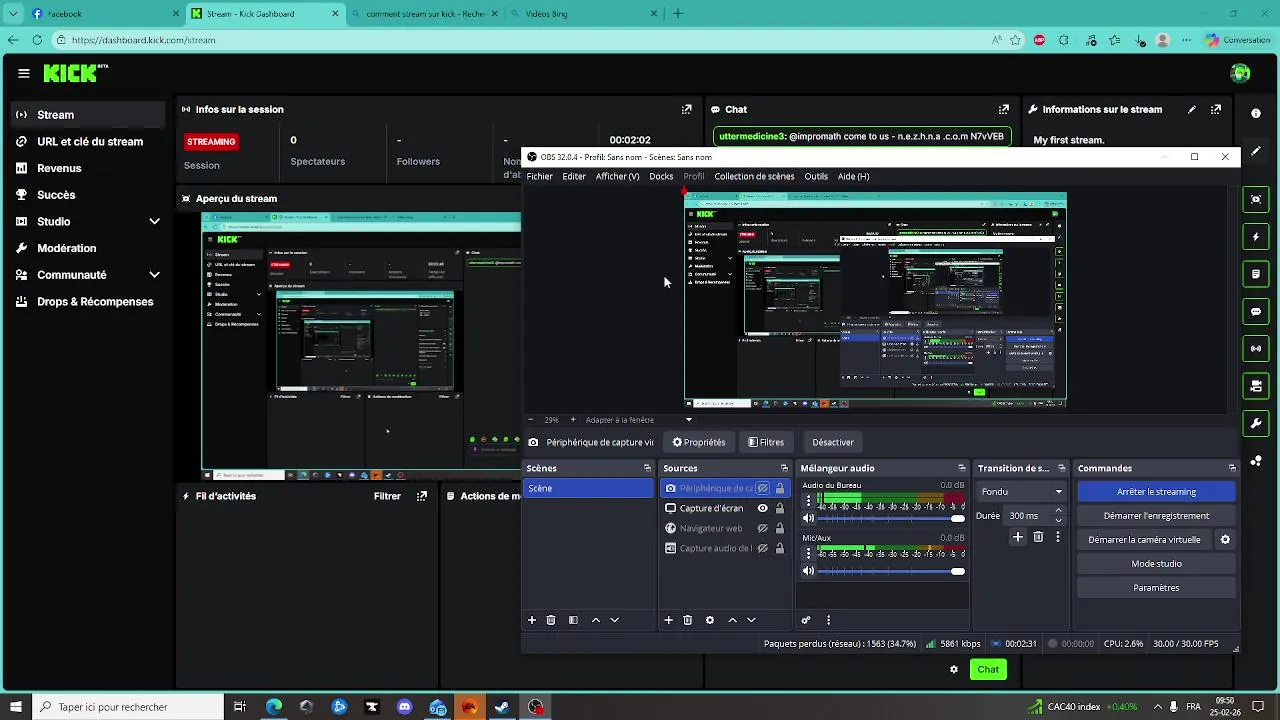Viewport: 1280px width, 720px height.
Task: Toggle visibility of Capture audio source
Action: [762, 548]
